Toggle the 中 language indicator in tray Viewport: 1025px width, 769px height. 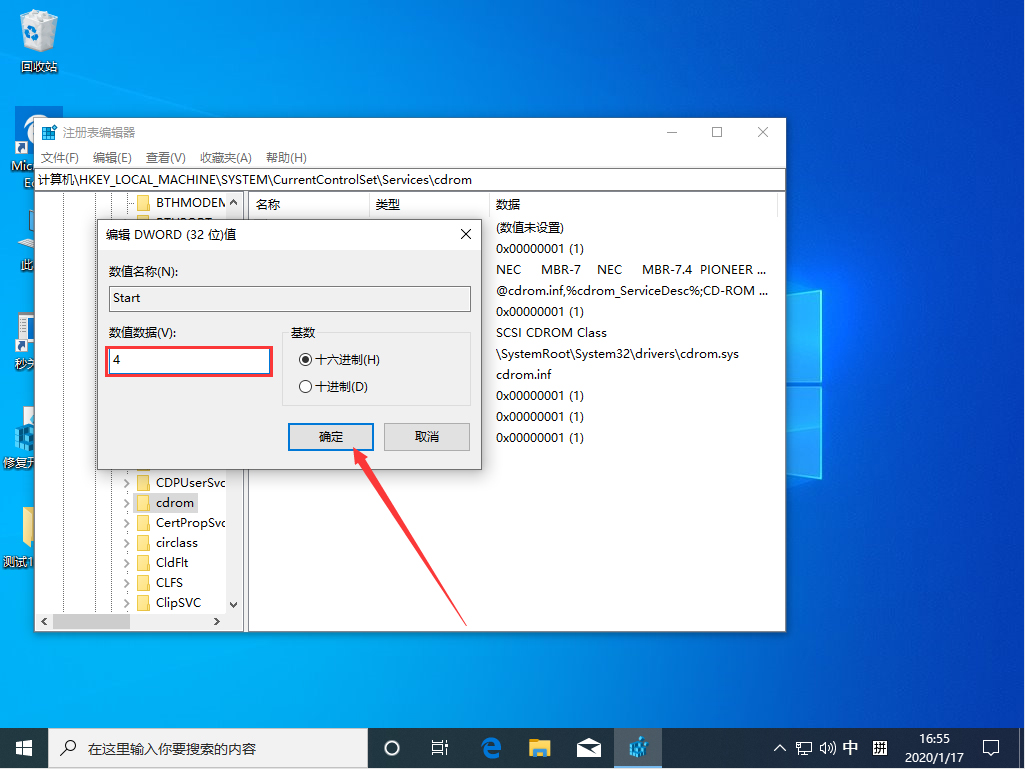click(850, 747)
